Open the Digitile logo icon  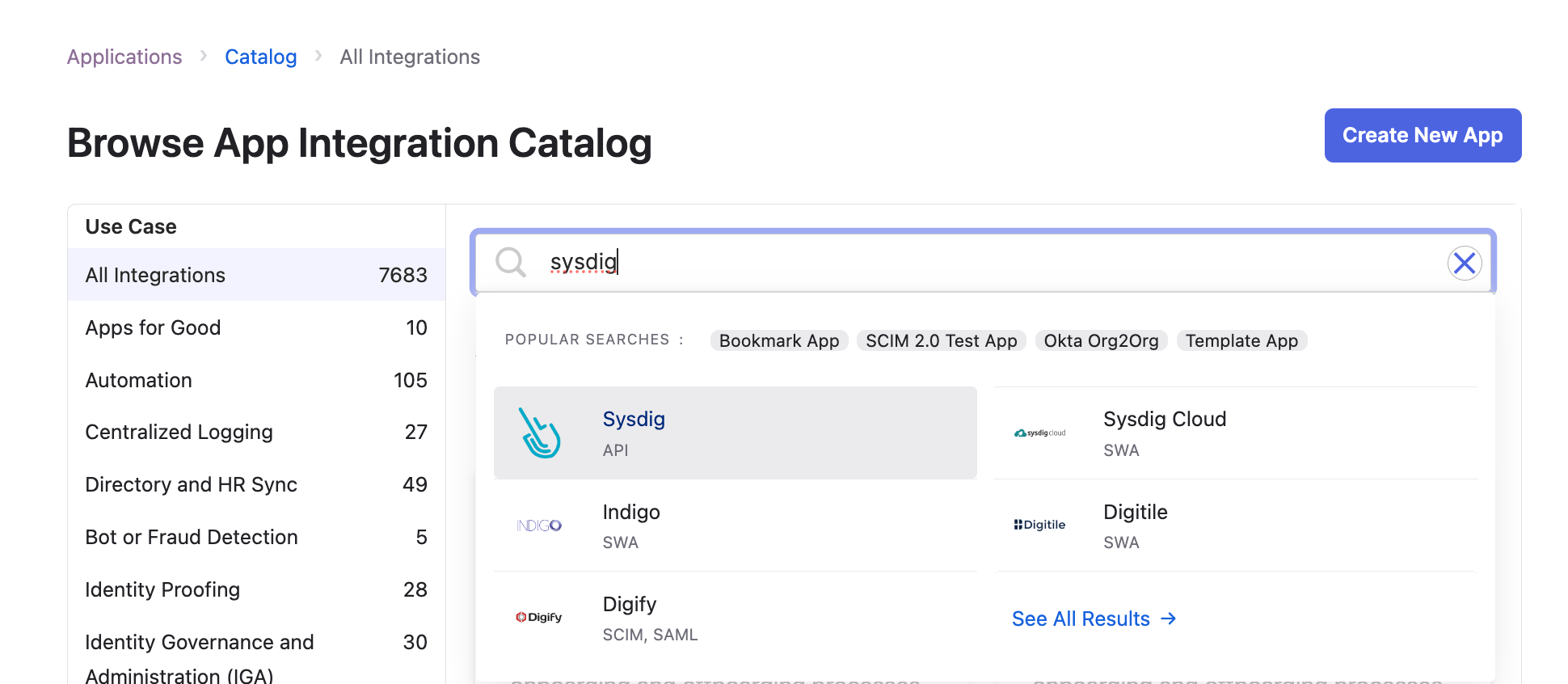tap(1040, 525)
